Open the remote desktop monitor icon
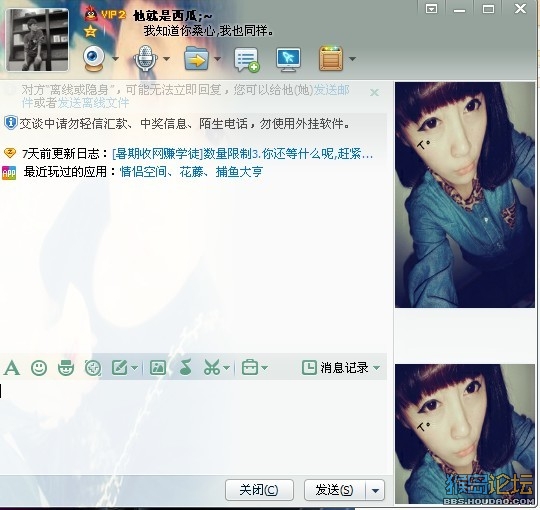The width and height of the screenshot is (540, 510). tap(289, 60)
